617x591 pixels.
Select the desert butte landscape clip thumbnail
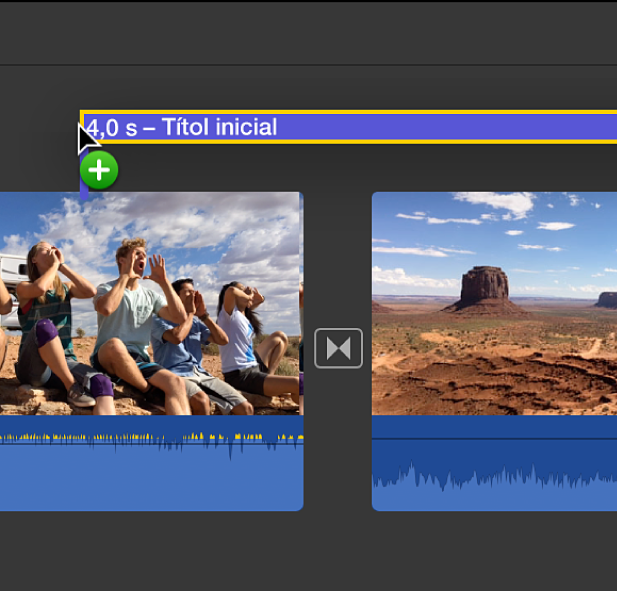point(494,303)
